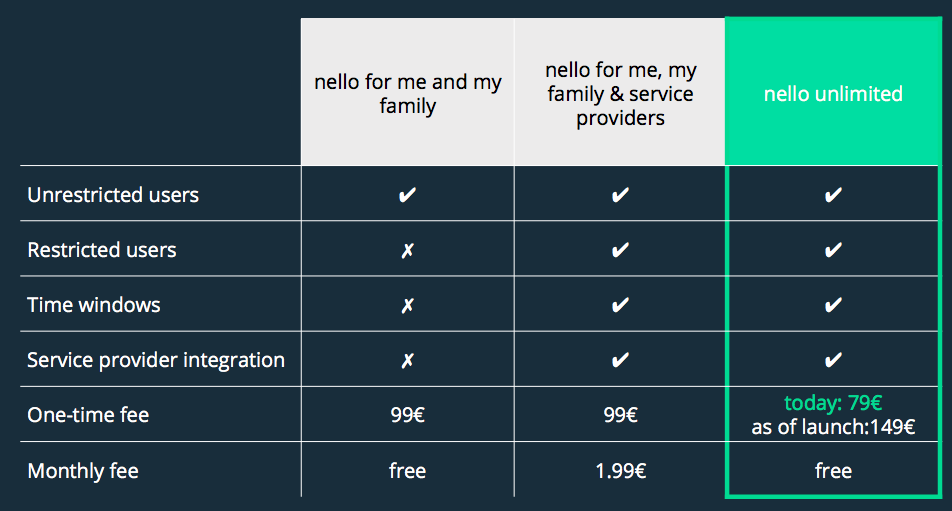Click the One-time fee row label
The width and height of the screenshot is (952, 511).
tap(88, 415)
